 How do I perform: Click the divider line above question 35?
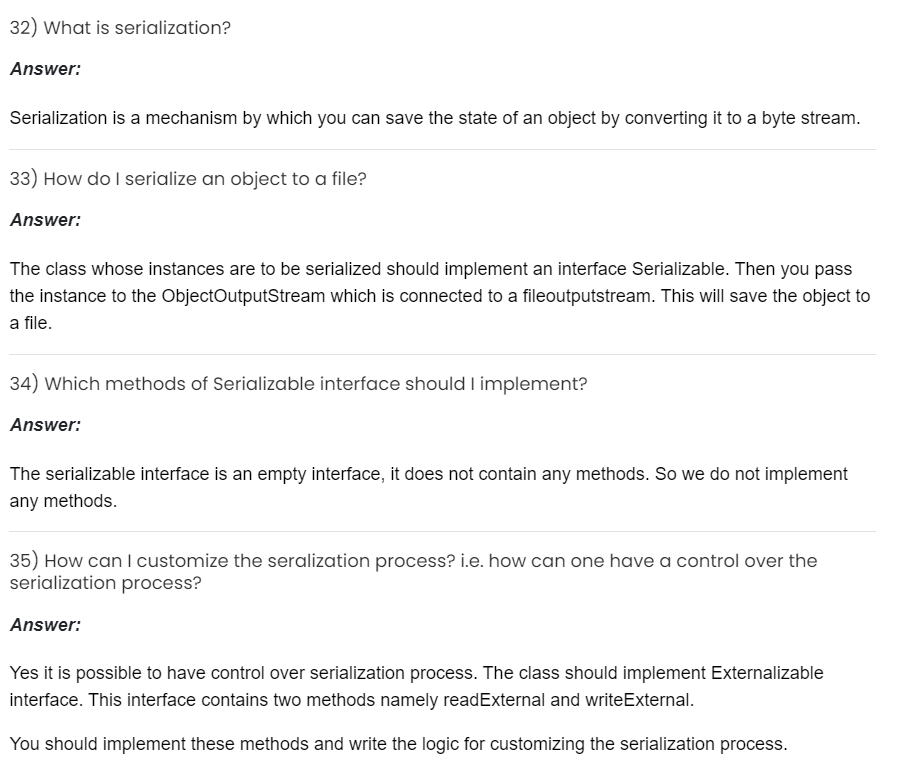point(442,532)
